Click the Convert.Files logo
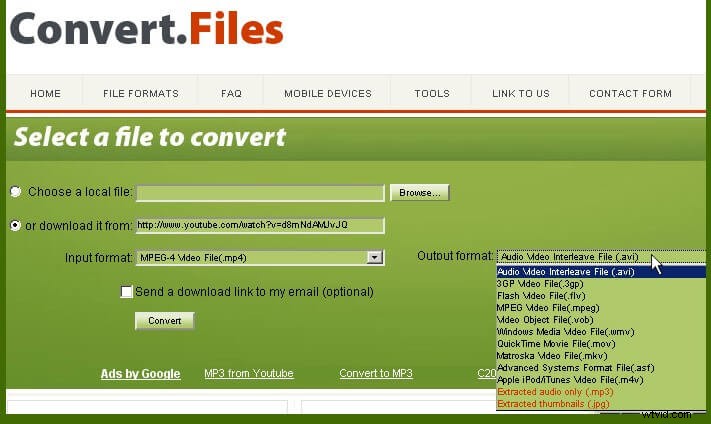The width and height of the screenshot is (711, 424). [146, 29]
